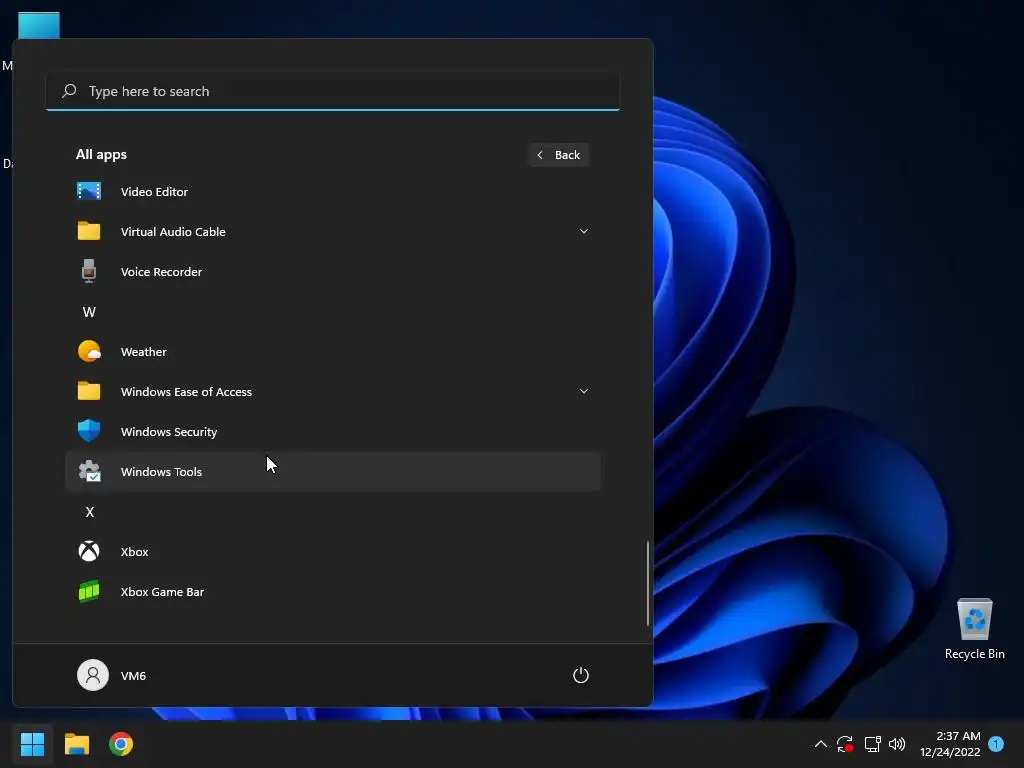Image resolution: width=1024 pixels, height=768 pixels.
Task: Click the Xbox Game Bar label text
Action: 162,592
